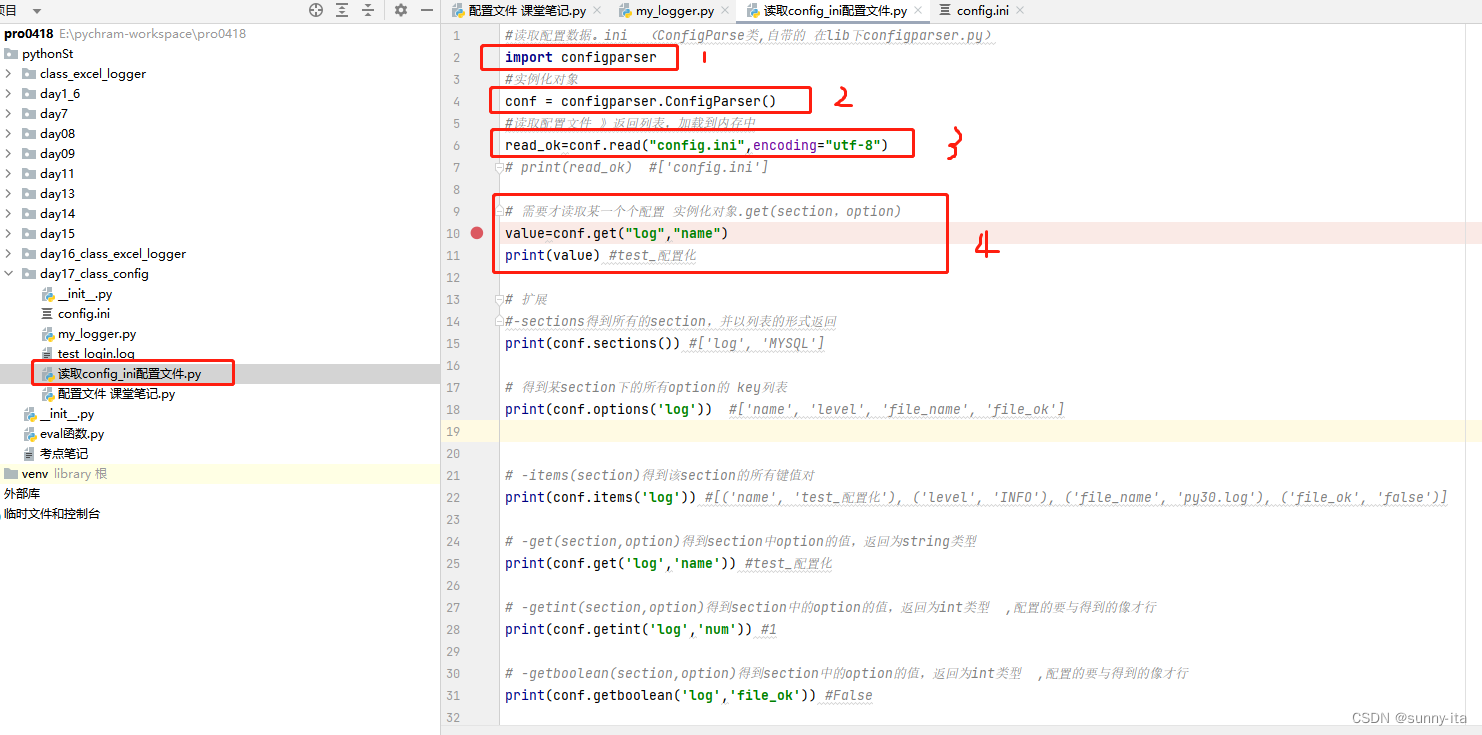Click the config.ini tab file icon
Viewport: 1482px width, 735px height.
point(945,11)
